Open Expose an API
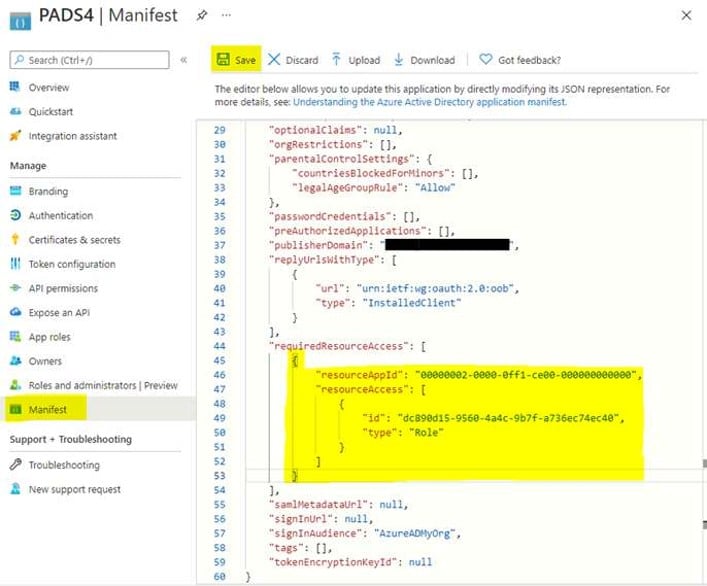Viewport: 707px width, 586px height. [x=59, y=313]
